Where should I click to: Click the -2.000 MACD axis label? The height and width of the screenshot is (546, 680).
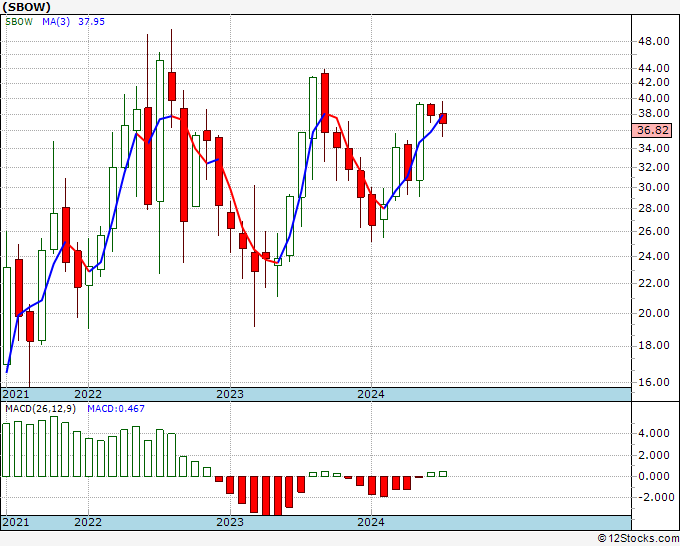(x=652, y=497)
